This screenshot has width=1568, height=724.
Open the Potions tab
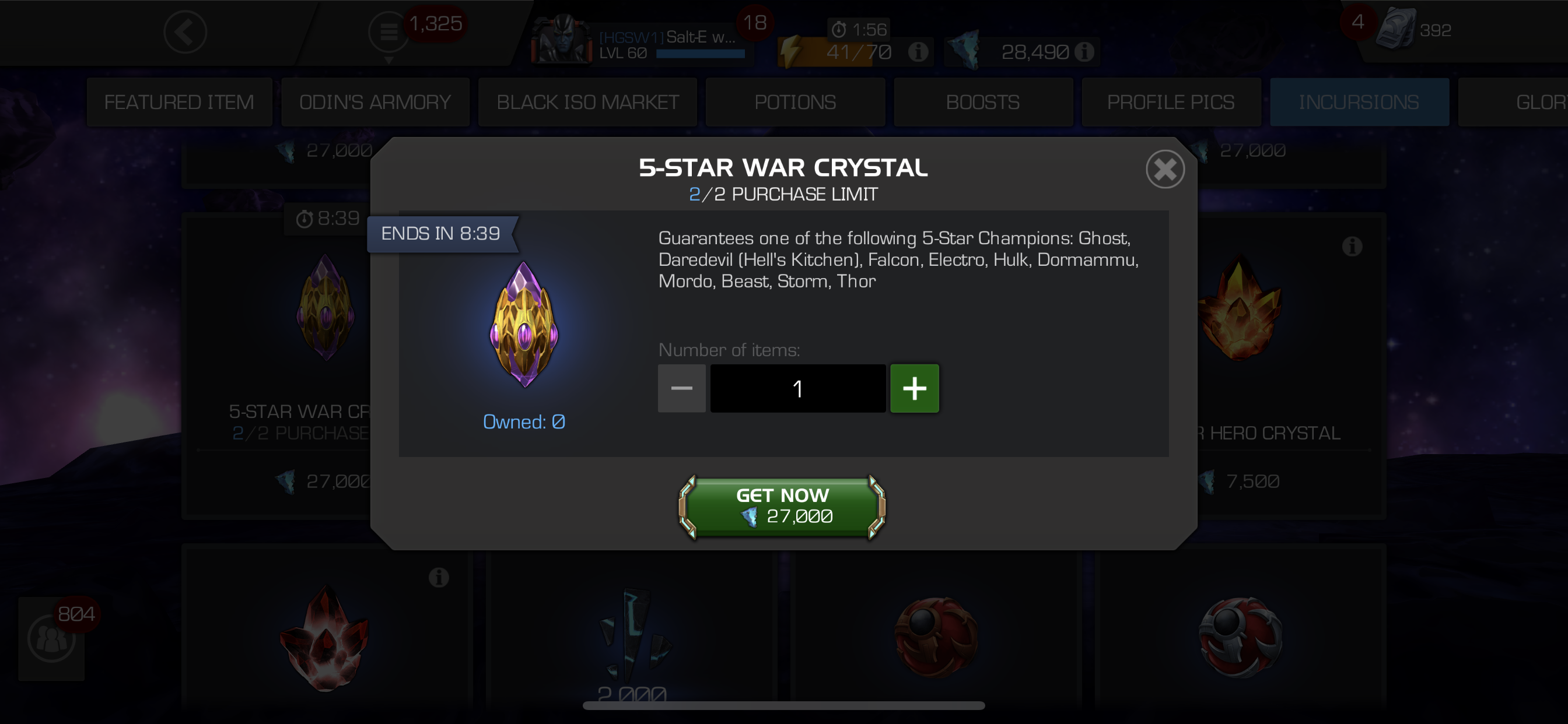pyautogui.click(x=795, y=101)
